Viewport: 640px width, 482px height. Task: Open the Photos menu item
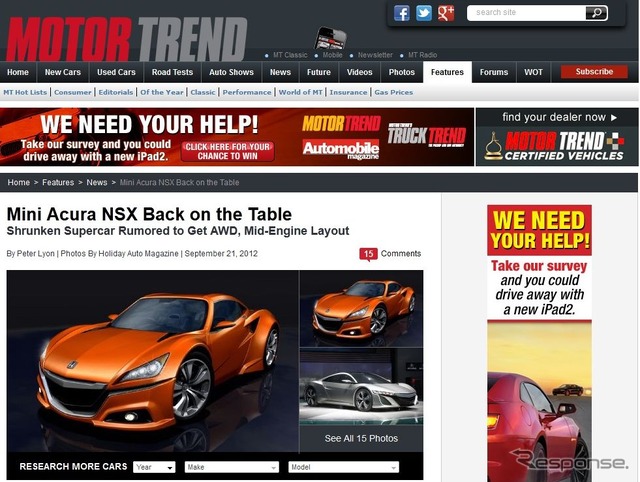point(402,72)
